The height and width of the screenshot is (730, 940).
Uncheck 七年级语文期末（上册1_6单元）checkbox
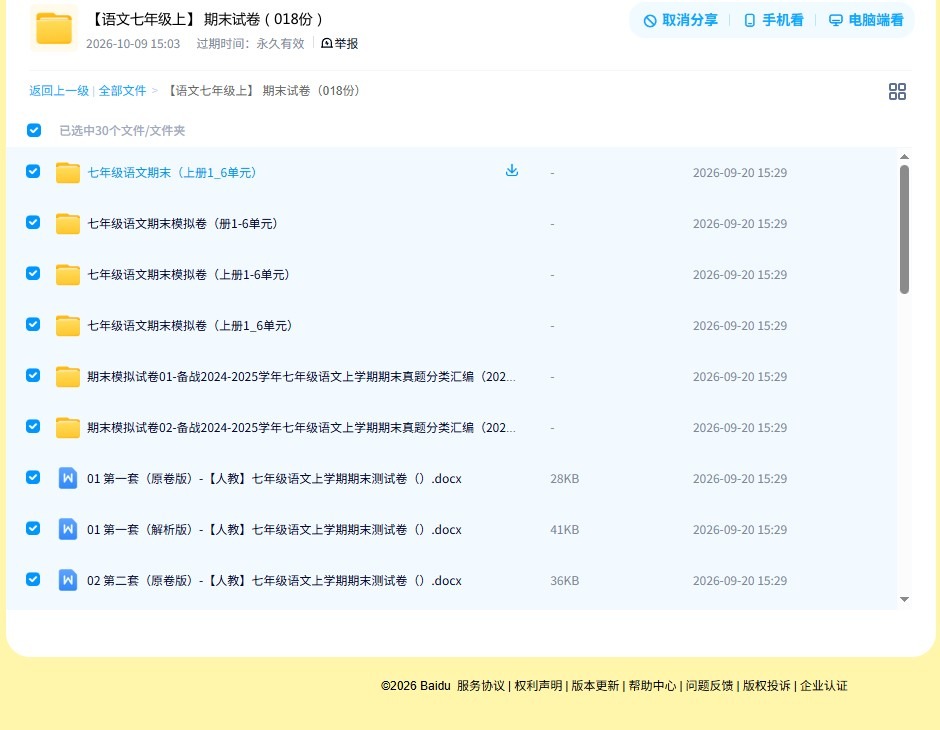33,171
